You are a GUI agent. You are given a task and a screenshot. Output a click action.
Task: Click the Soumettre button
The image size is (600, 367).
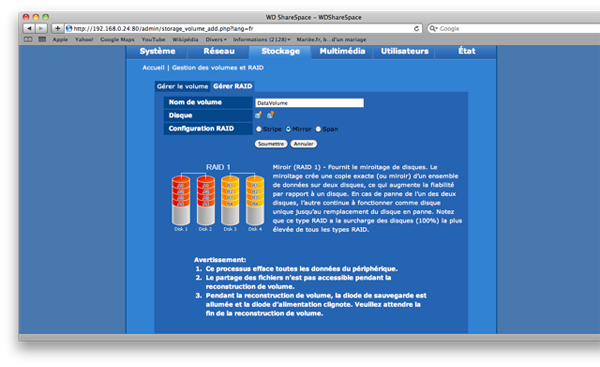click(x=271, y=144)
